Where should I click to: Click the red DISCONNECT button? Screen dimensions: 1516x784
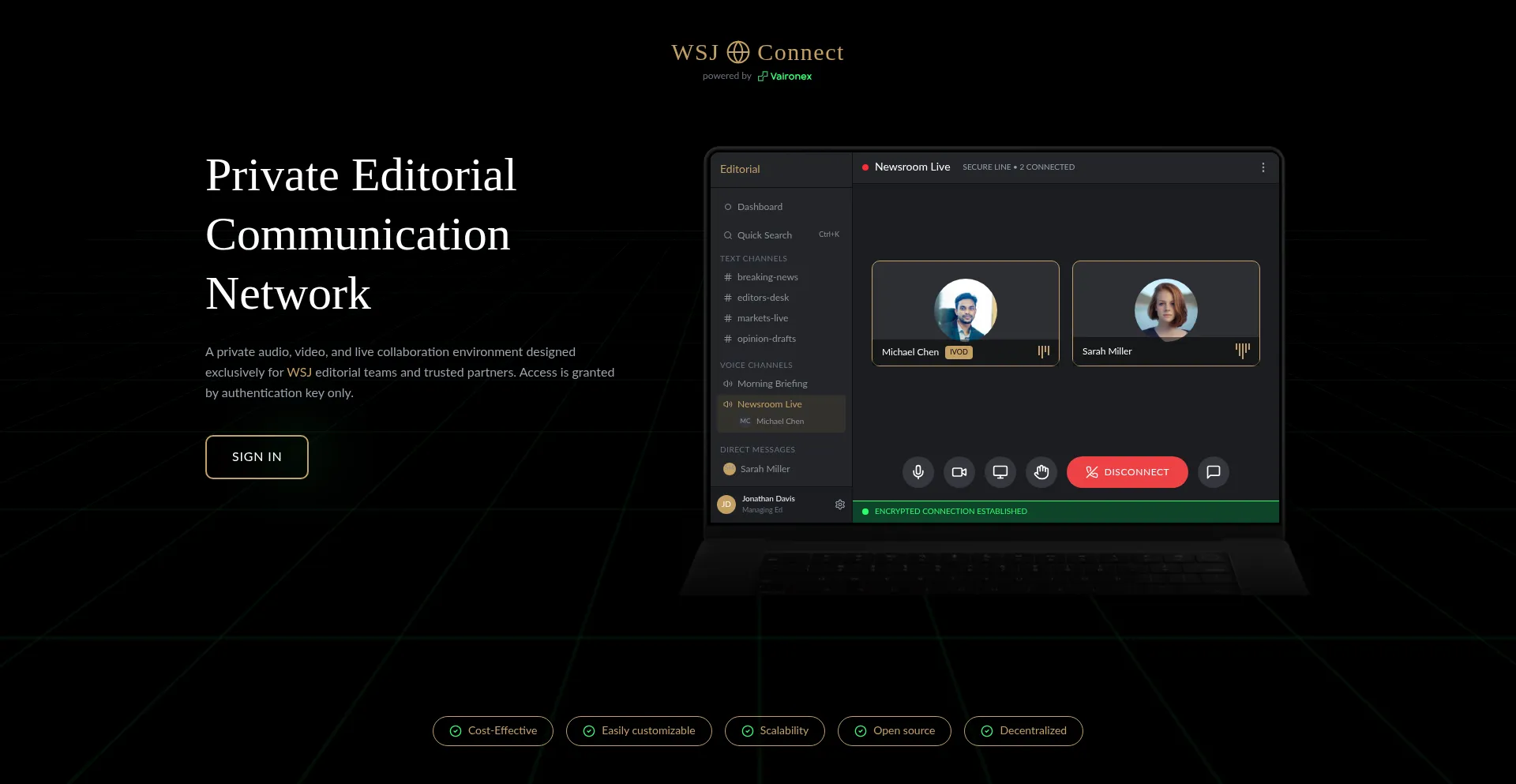coord(1127,472)
